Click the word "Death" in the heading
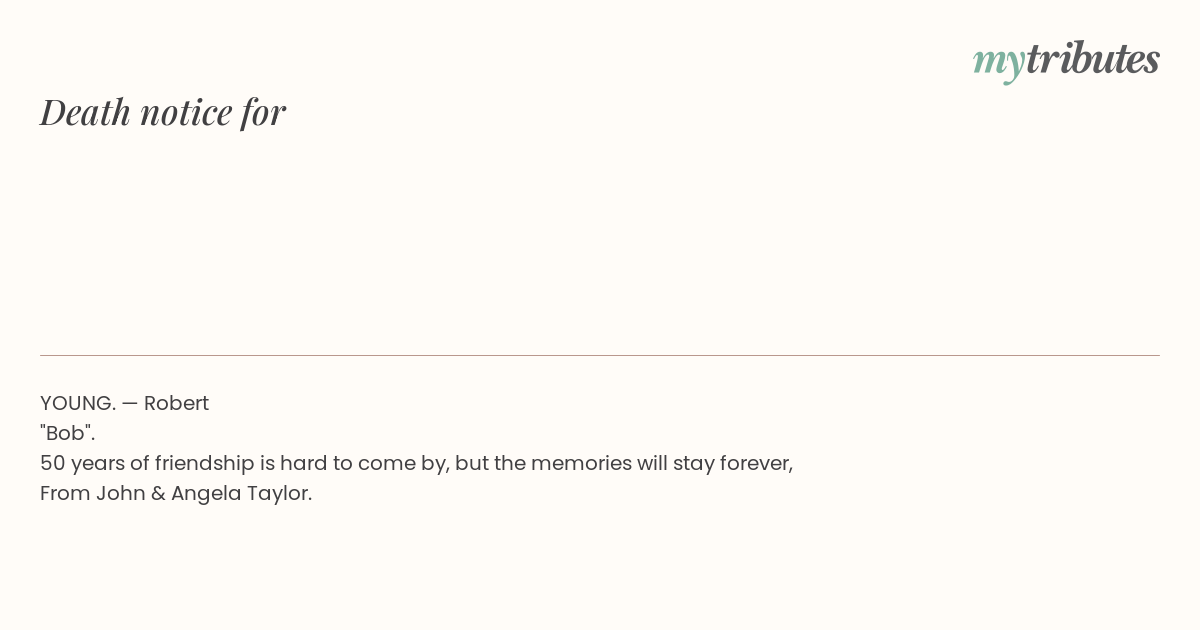Viewport: 1200px width, 630px height. pyautogui.click(x=86, y=112)
